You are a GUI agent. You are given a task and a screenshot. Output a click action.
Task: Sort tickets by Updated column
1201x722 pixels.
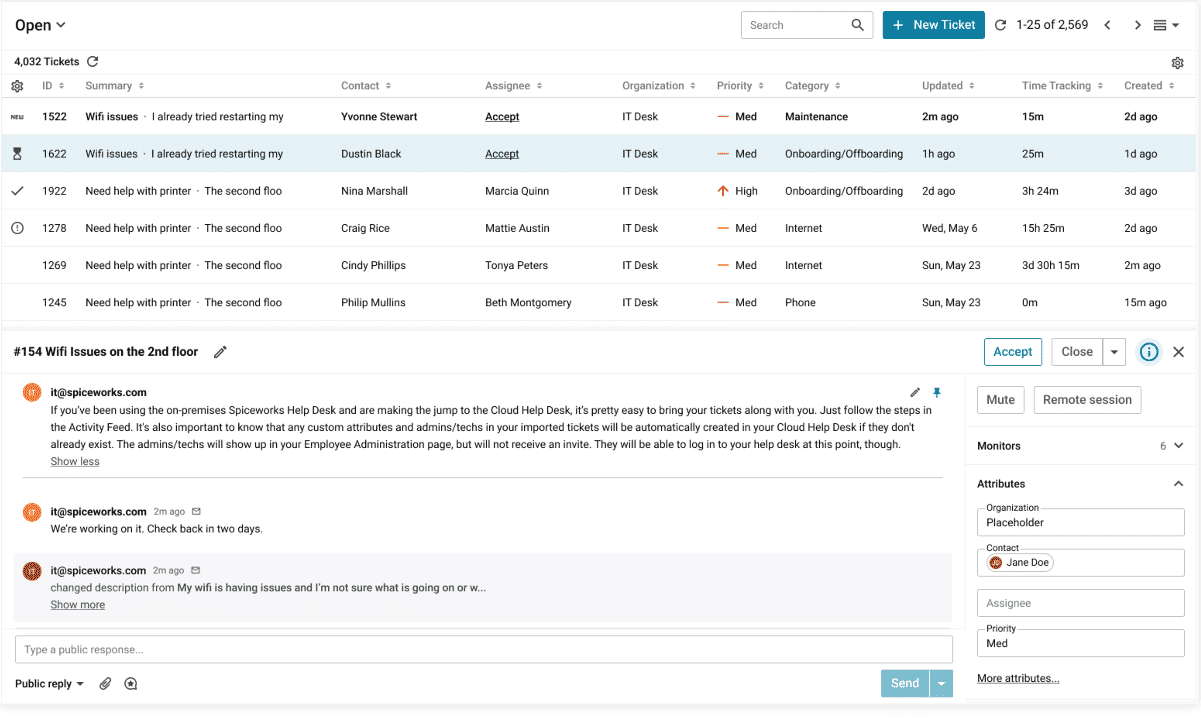pos(948,86)
